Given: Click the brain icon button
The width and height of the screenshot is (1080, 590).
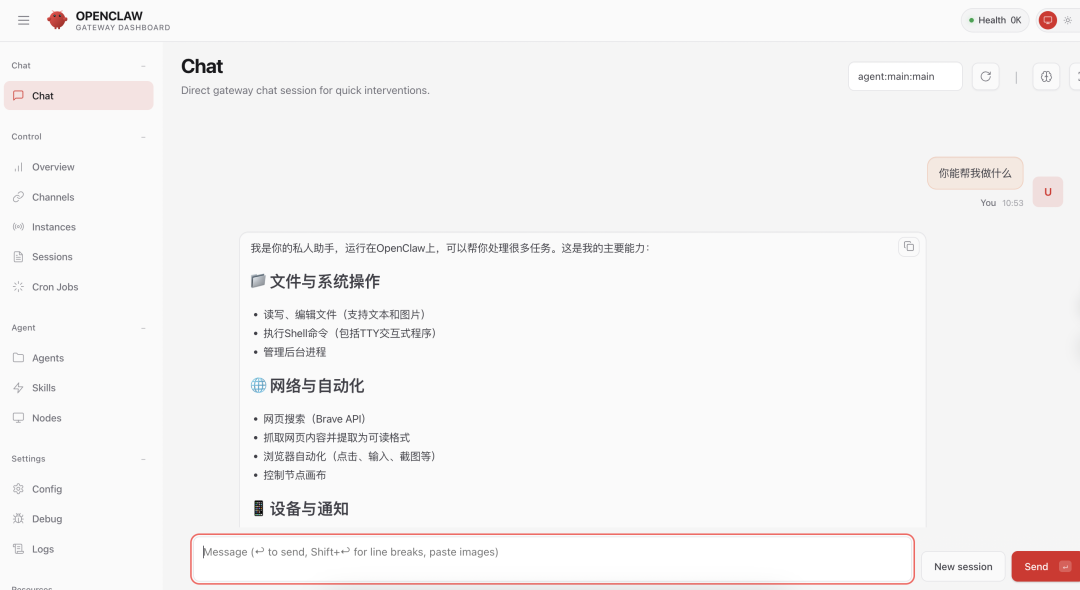Looking at the screenshot, I should tap(1046, 77).
